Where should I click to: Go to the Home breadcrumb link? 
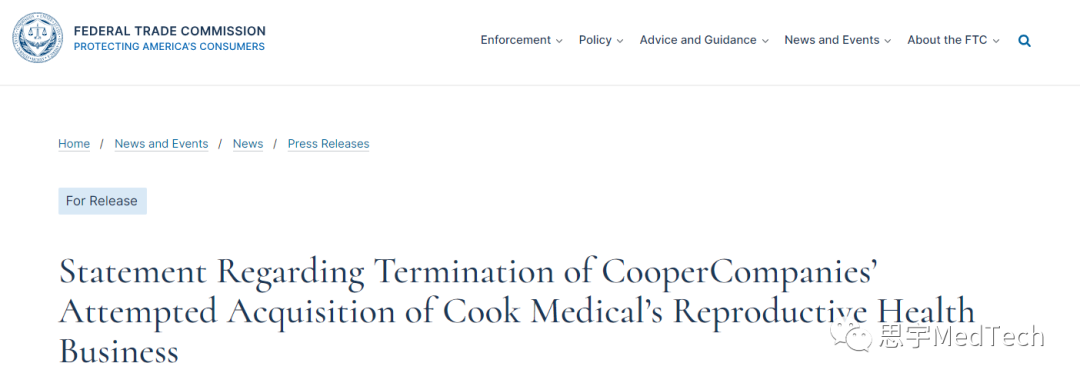point(74,143)
